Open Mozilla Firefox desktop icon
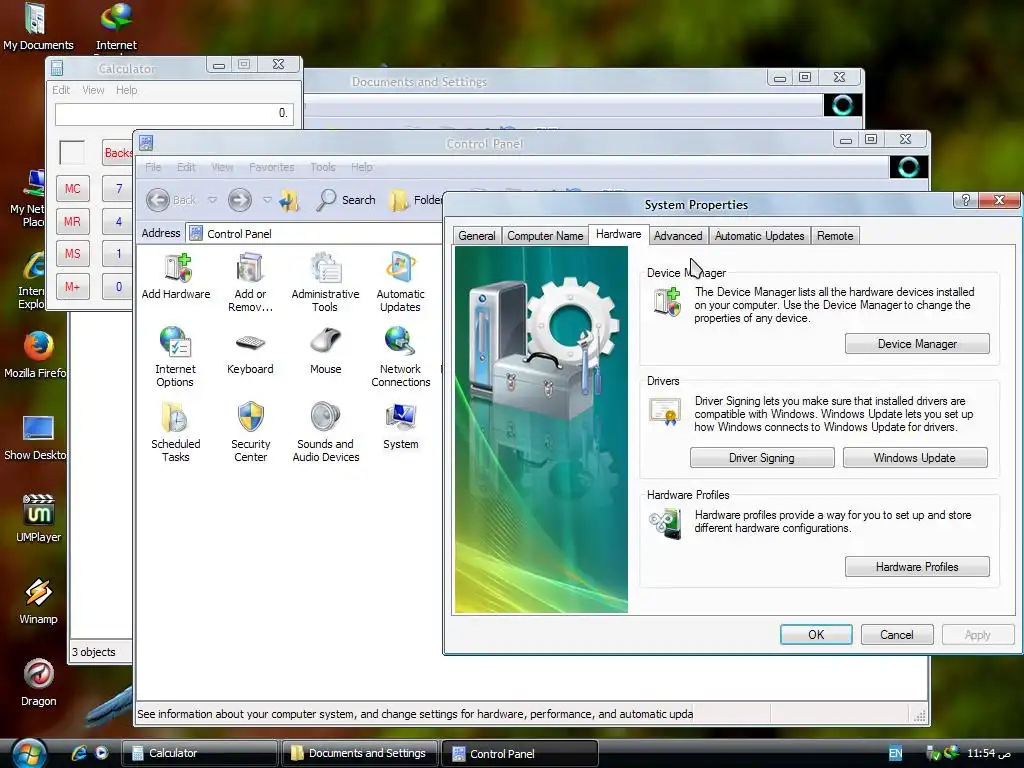 click(36, 355)
